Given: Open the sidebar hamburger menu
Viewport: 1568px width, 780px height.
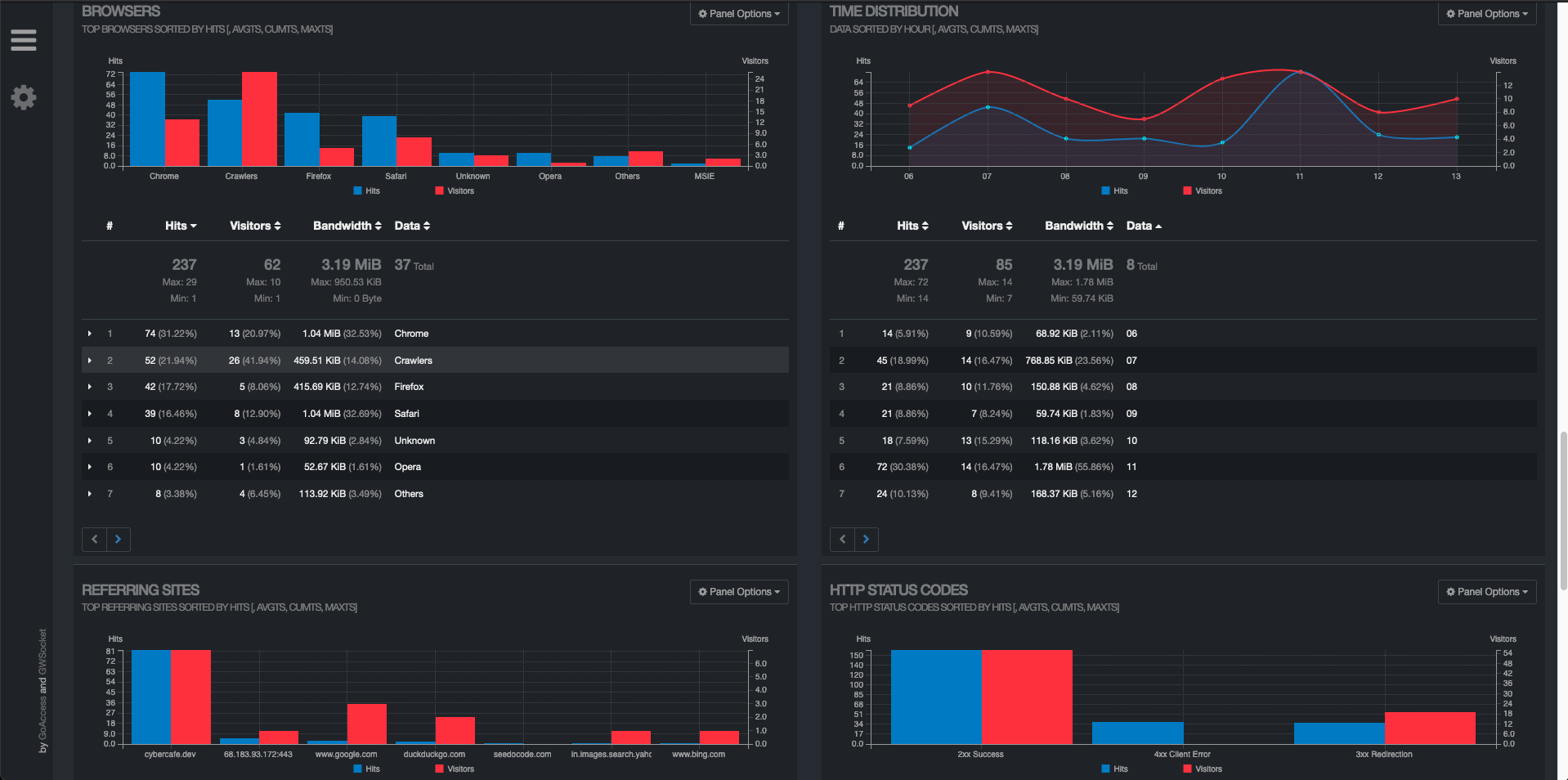Looking at the screenshot, I should tap(24, 39).
